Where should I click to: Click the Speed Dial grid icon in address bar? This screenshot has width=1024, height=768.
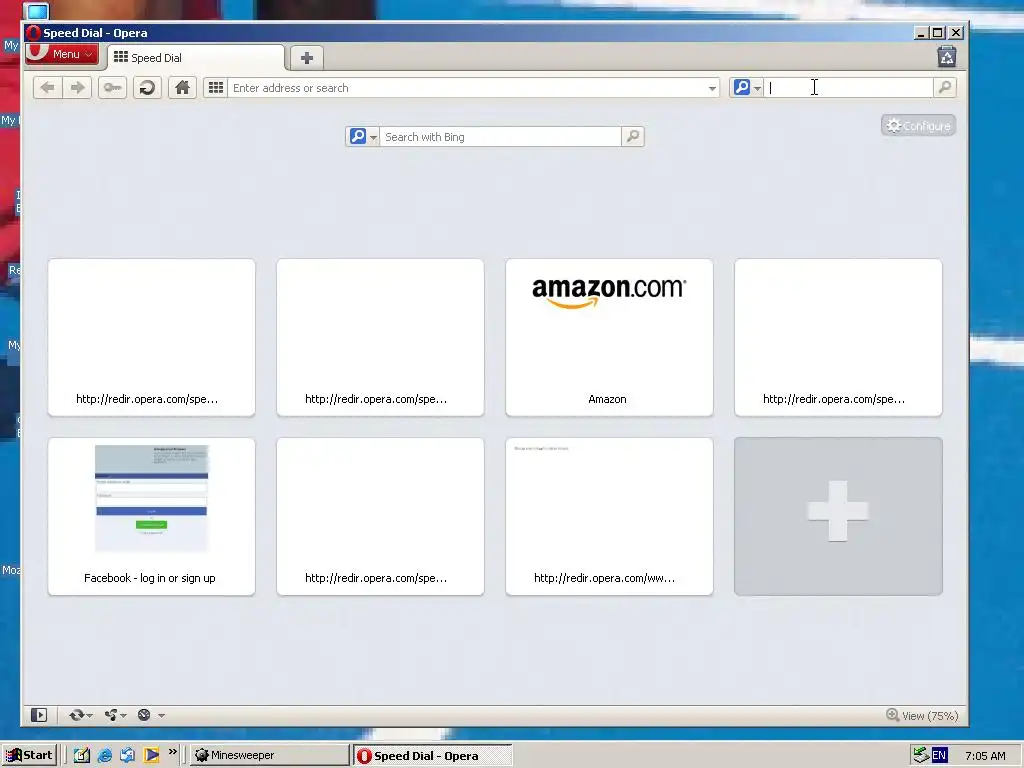216,88
